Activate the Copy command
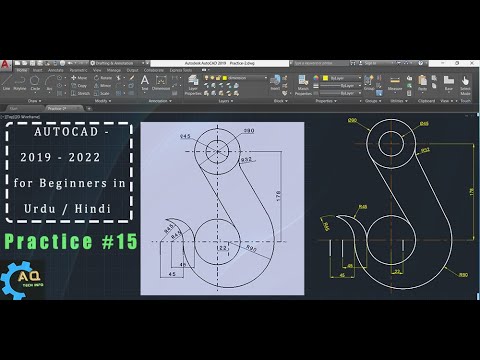The height and width of the screenshot is (360, 480). tap(79, 86)
